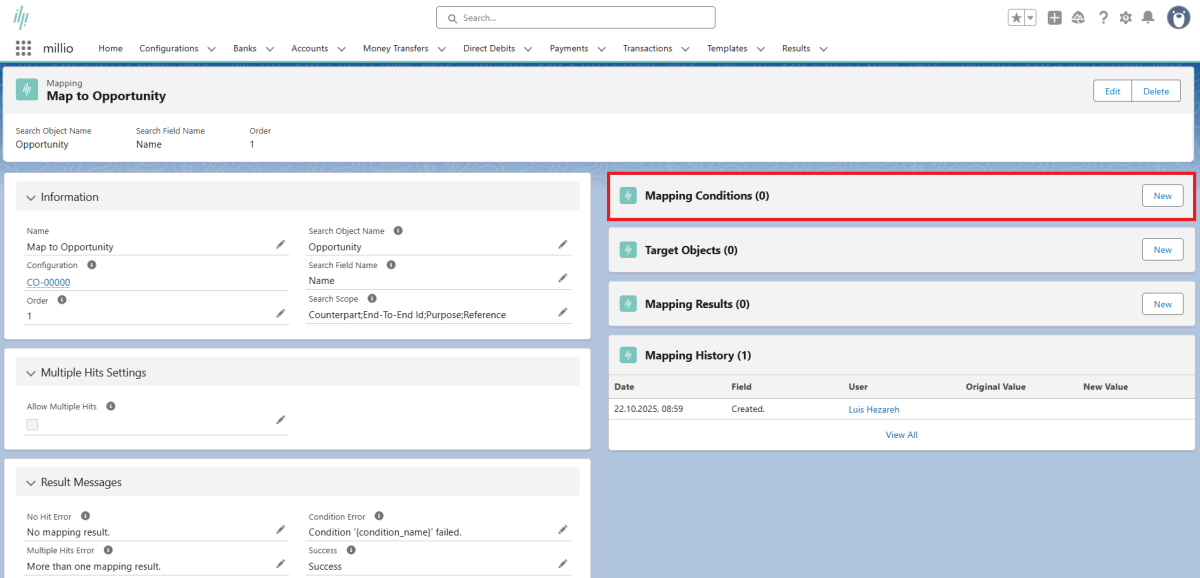The width and height of the screenshot is (1200, 578).
Task: Open the Favorites list dropdown arrow
Action: [1030, 18]
